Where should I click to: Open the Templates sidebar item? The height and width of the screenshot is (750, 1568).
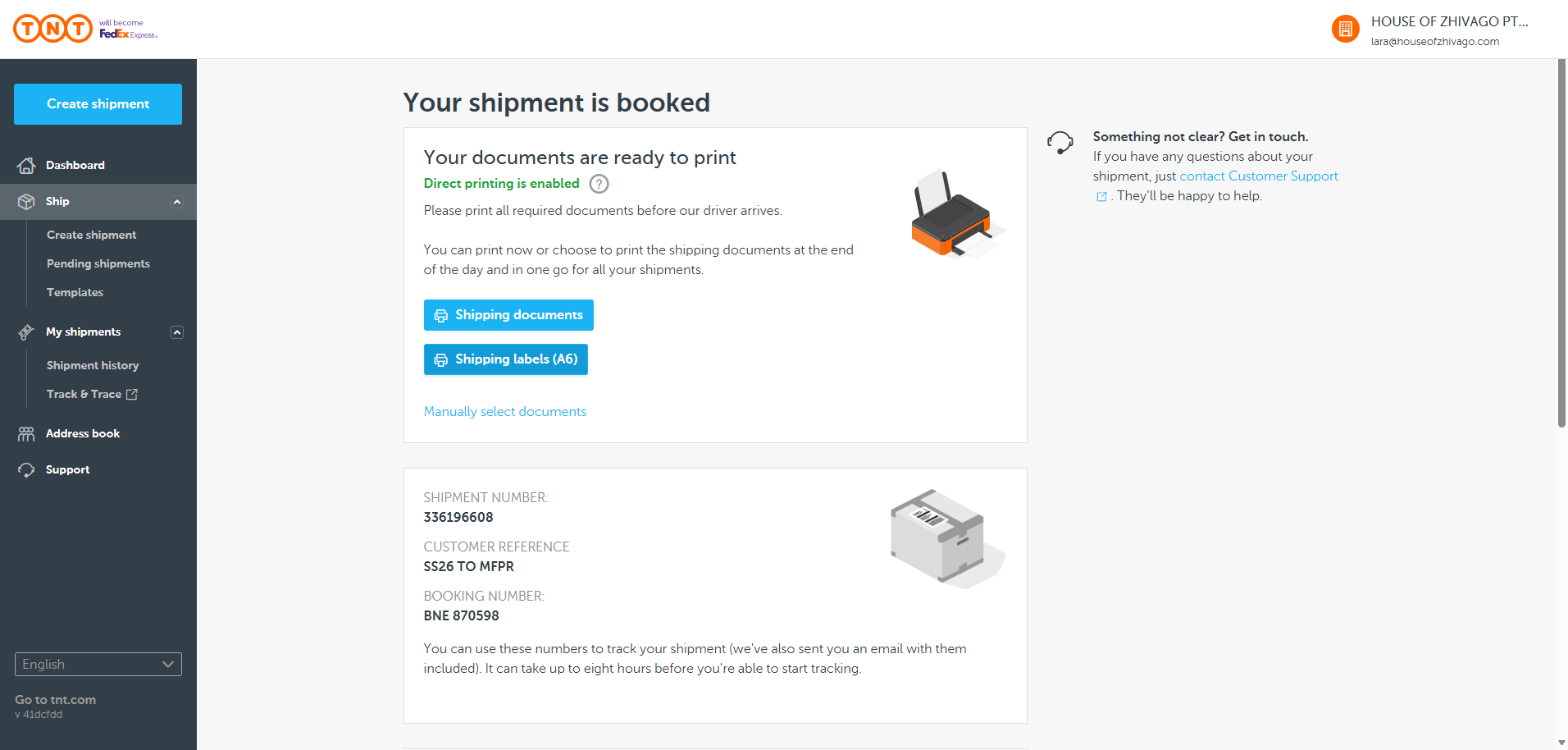tap(75, 292)
